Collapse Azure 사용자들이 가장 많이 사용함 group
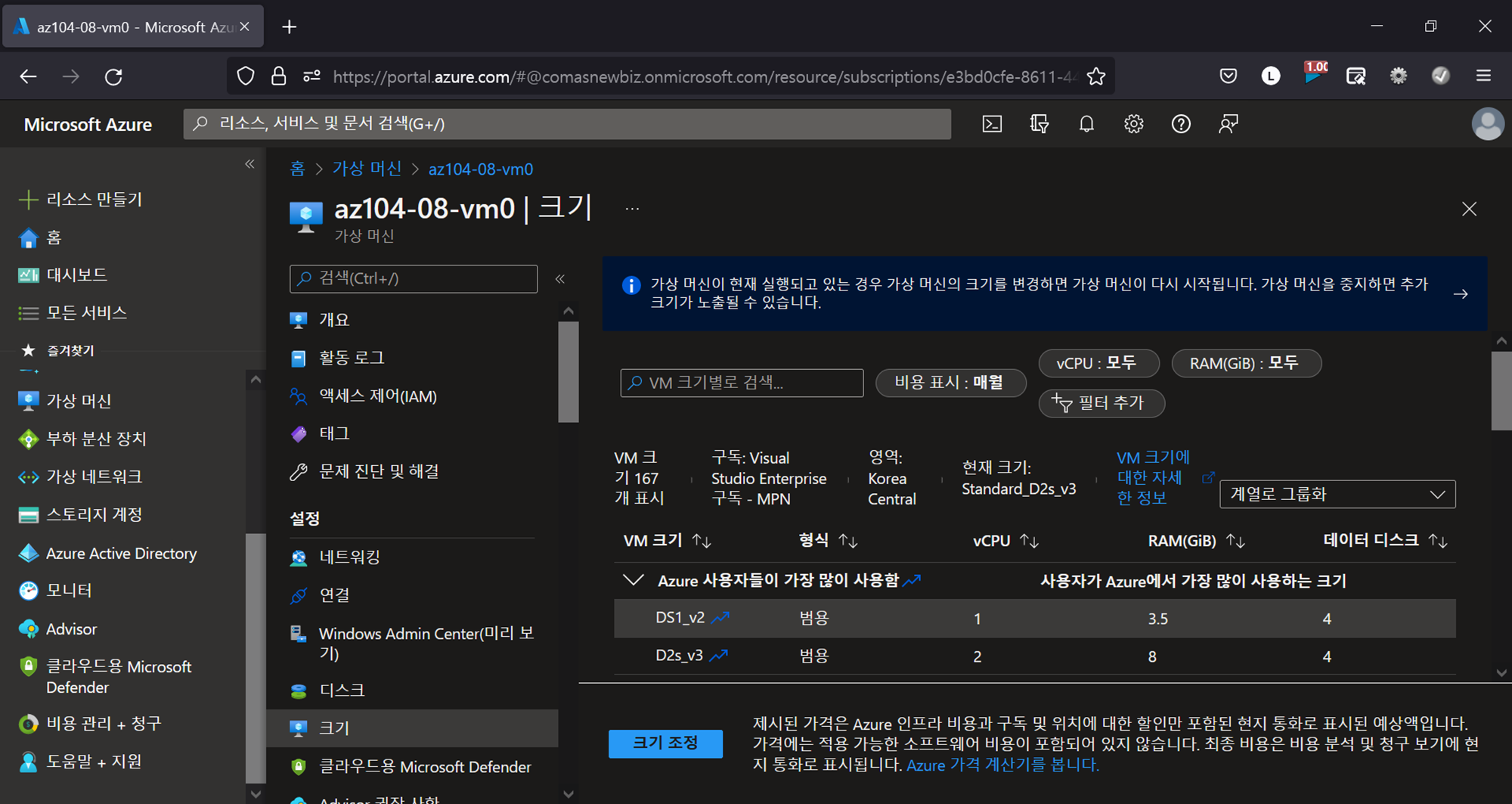Viewport: 1512px width, 804px height. coord(633,580)
